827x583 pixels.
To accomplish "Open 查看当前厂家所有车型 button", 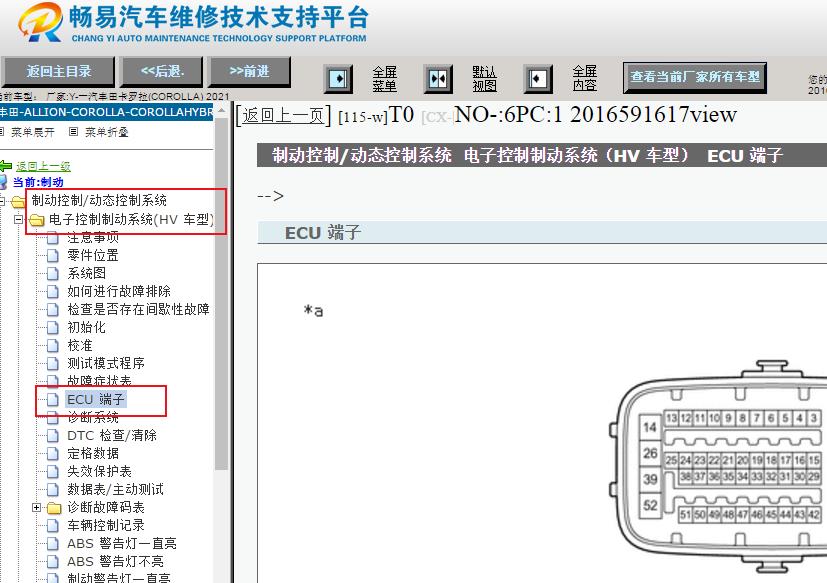I will 695,78.
